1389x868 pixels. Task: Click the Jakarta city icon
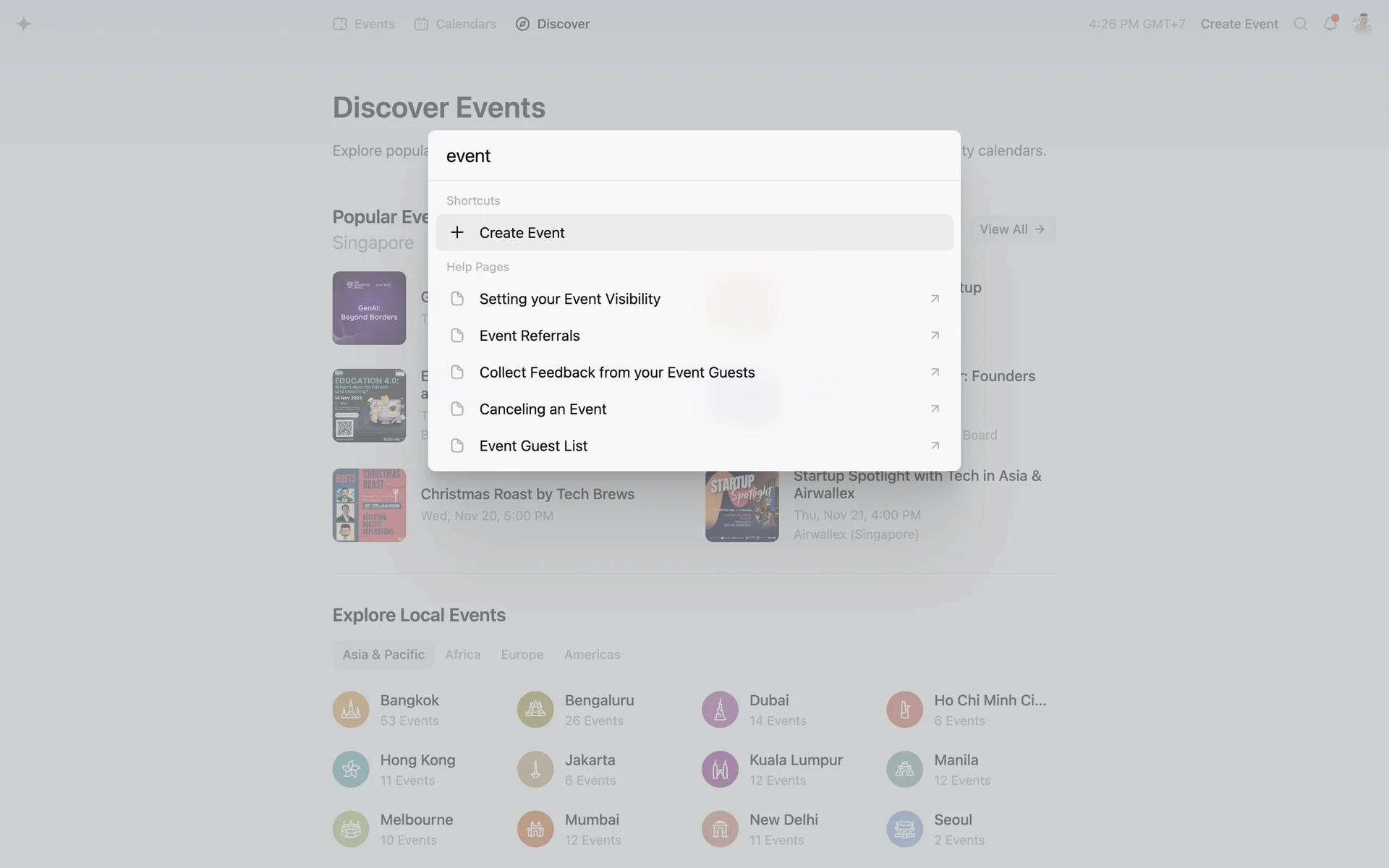535,769
